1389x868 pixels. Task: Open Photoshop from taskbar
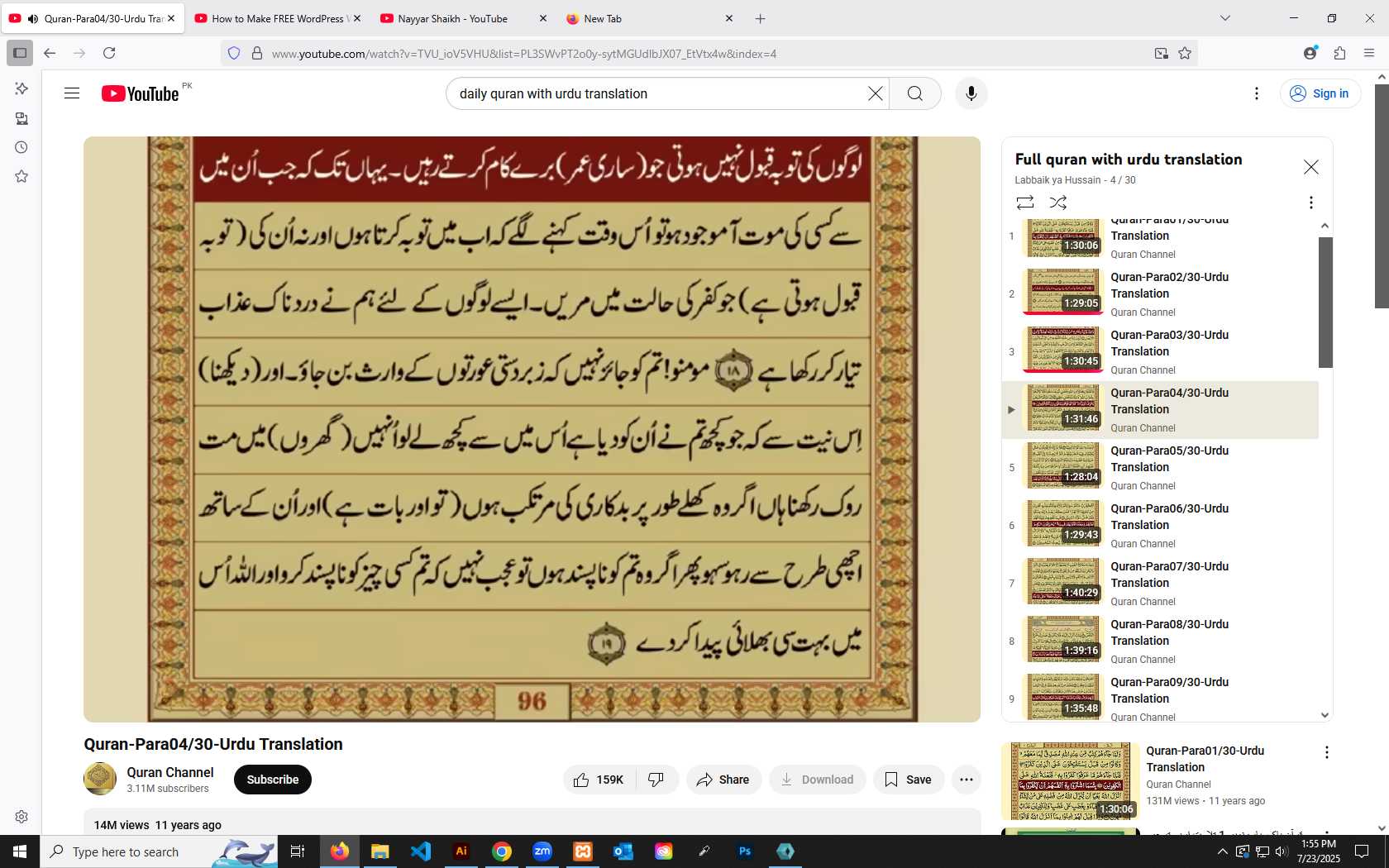pyautogui.click(x=745, y=851)
